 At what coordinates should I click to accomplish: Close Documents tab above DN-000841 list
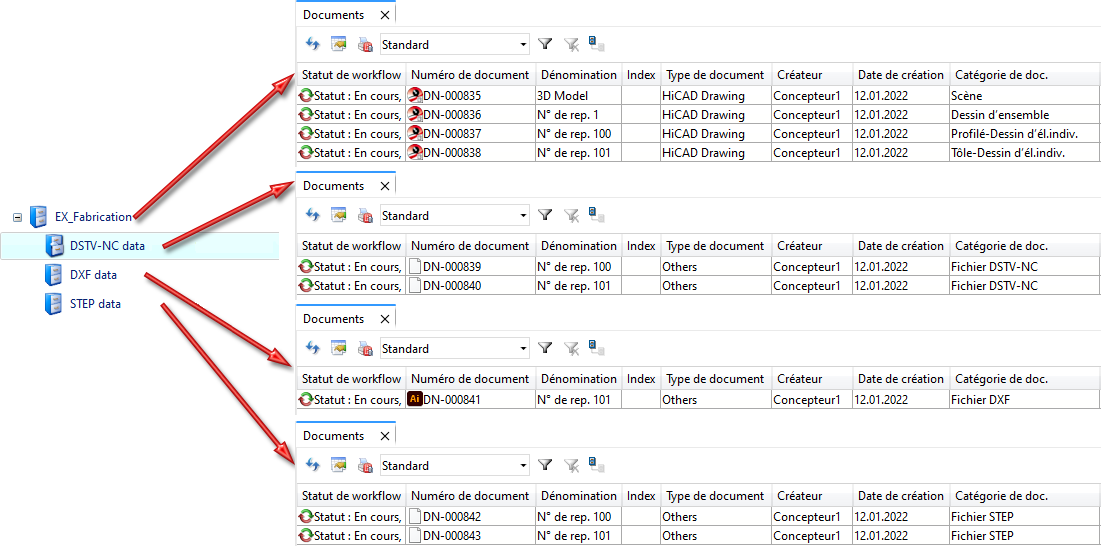(x=384, y=318)
